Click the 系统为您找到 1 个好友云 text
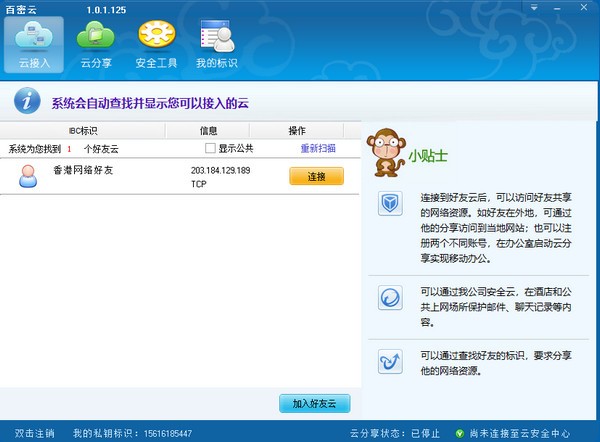Image resolution: width=600 pixels, height=442 pixels. point(64,149)
